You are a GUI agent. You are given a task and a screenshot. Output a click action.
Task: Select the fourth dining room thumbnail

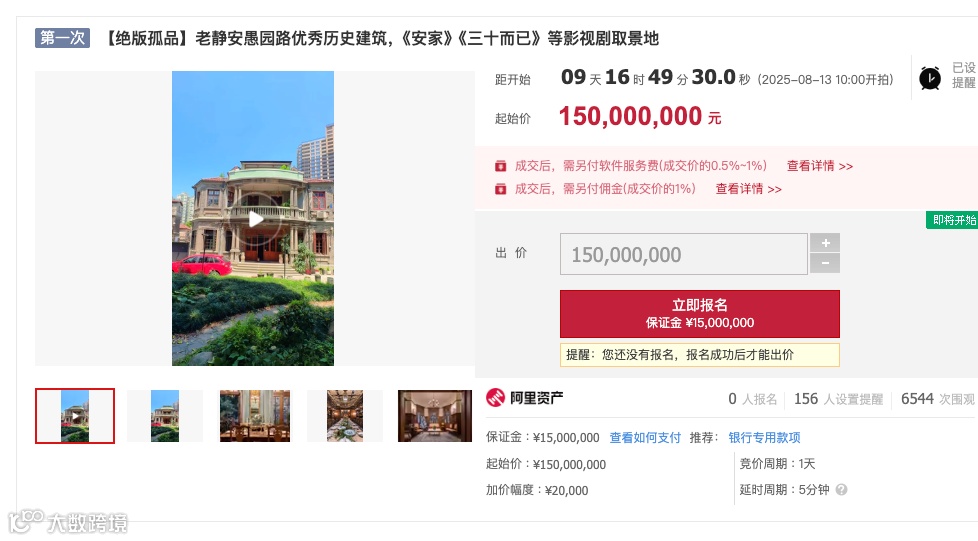click(345, 416)
